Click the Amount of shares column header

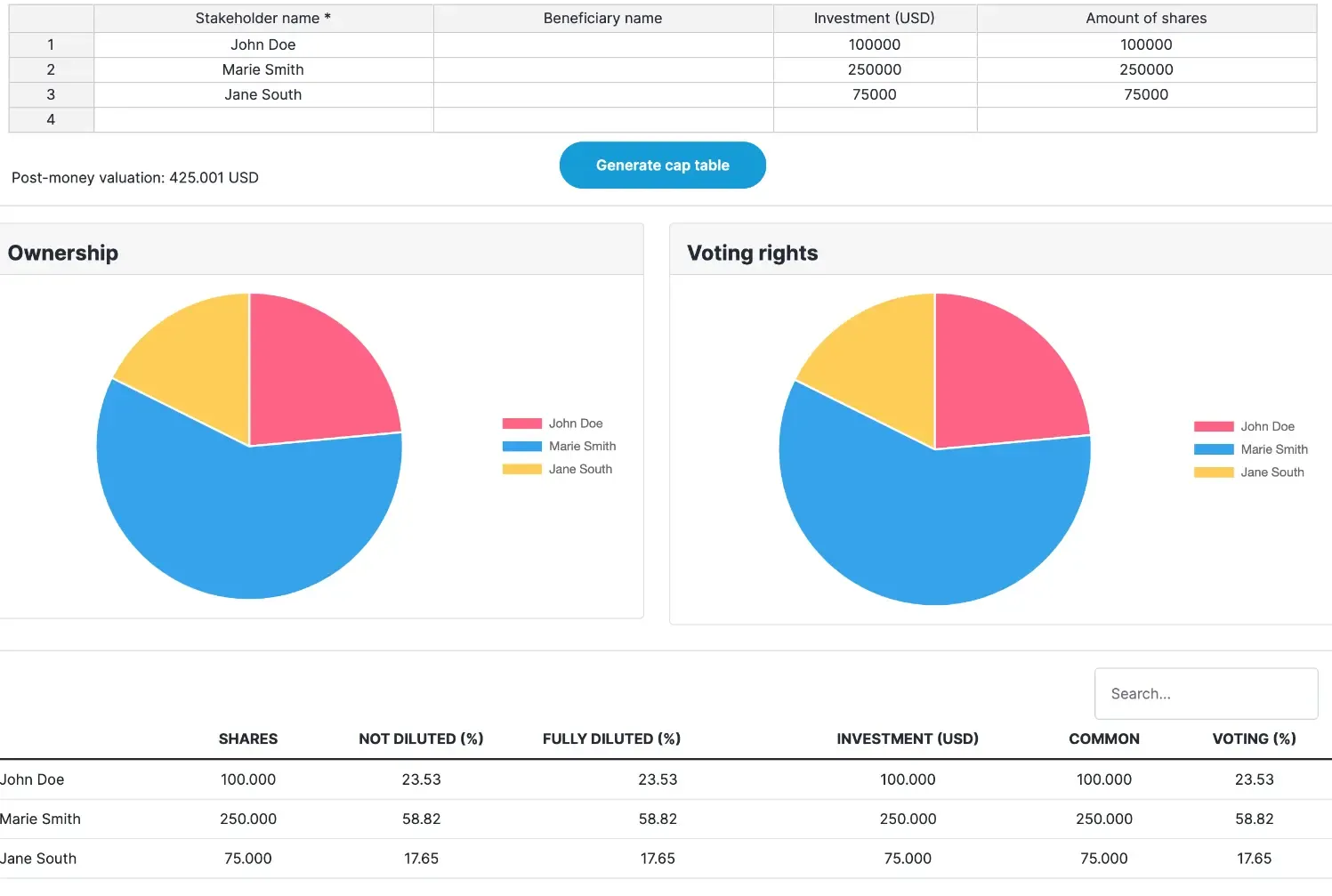1146,19
